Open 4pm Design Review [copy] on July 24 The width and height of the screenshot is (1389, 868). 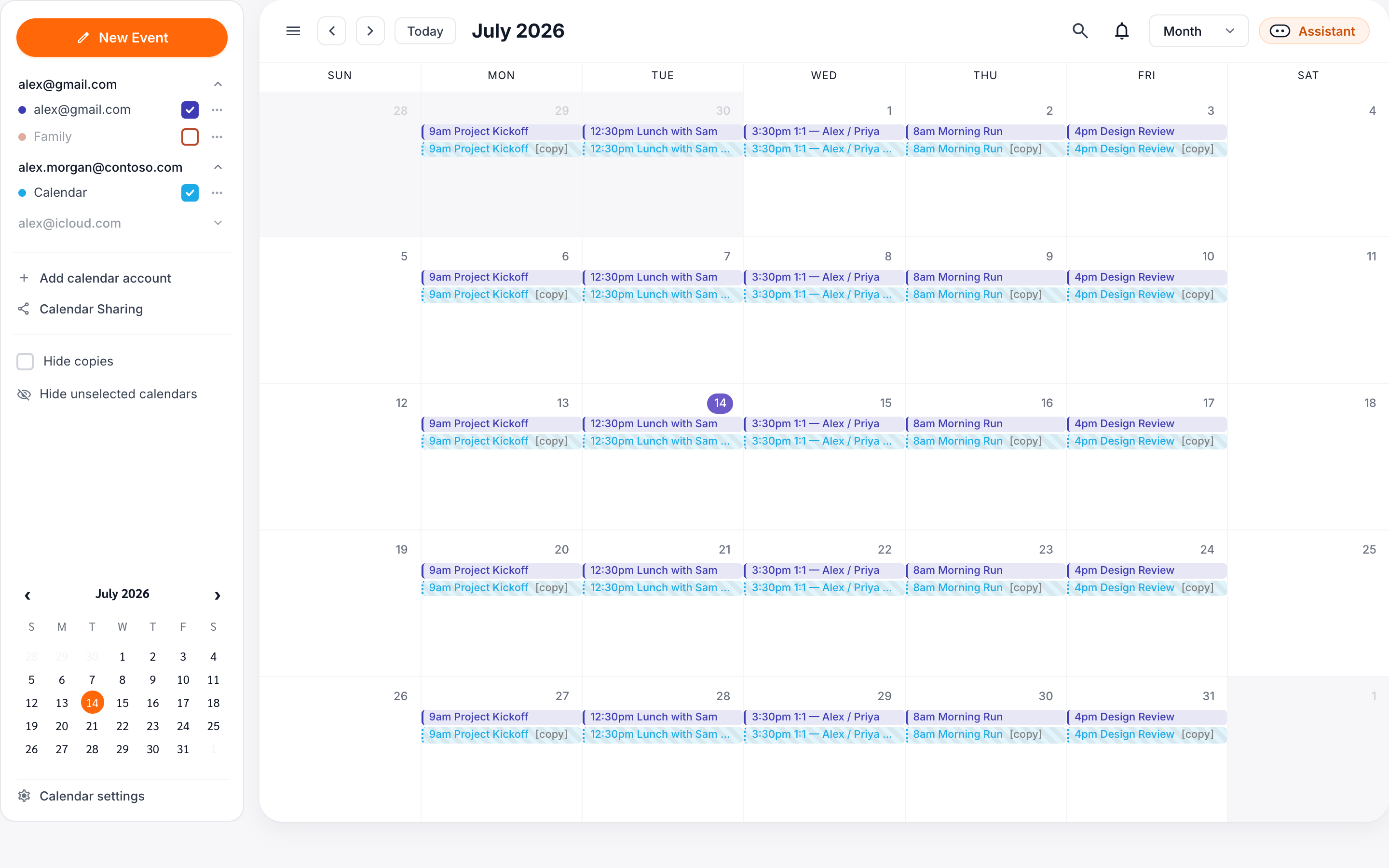pos(1146,588)
